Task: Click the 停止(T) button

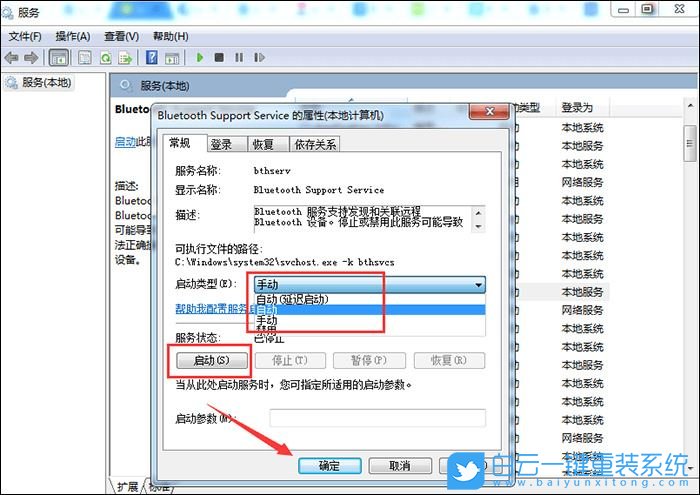Action: tap(290, 361)
